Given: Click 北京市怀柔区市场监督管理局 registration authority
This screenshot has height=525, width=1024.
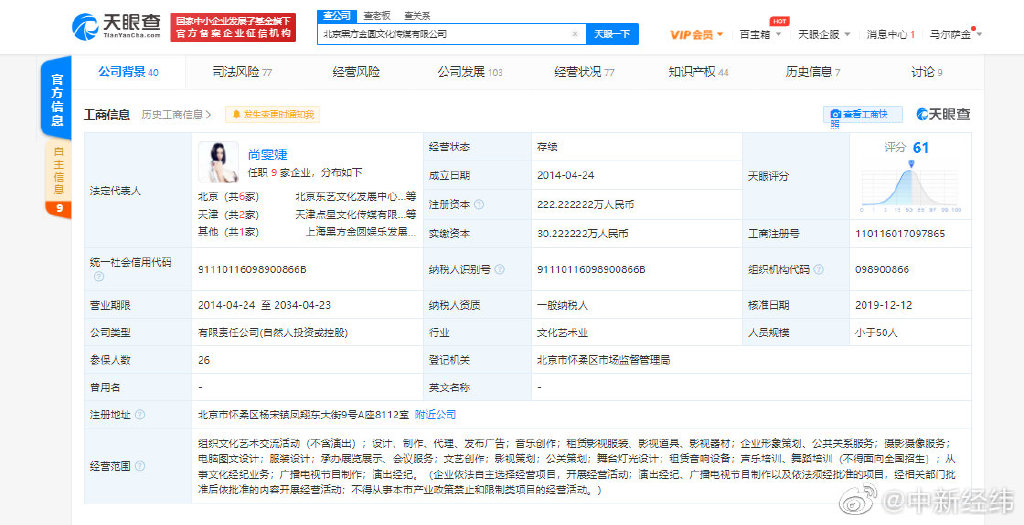Looking at the screenshot, I should click(x=603, y=360).
